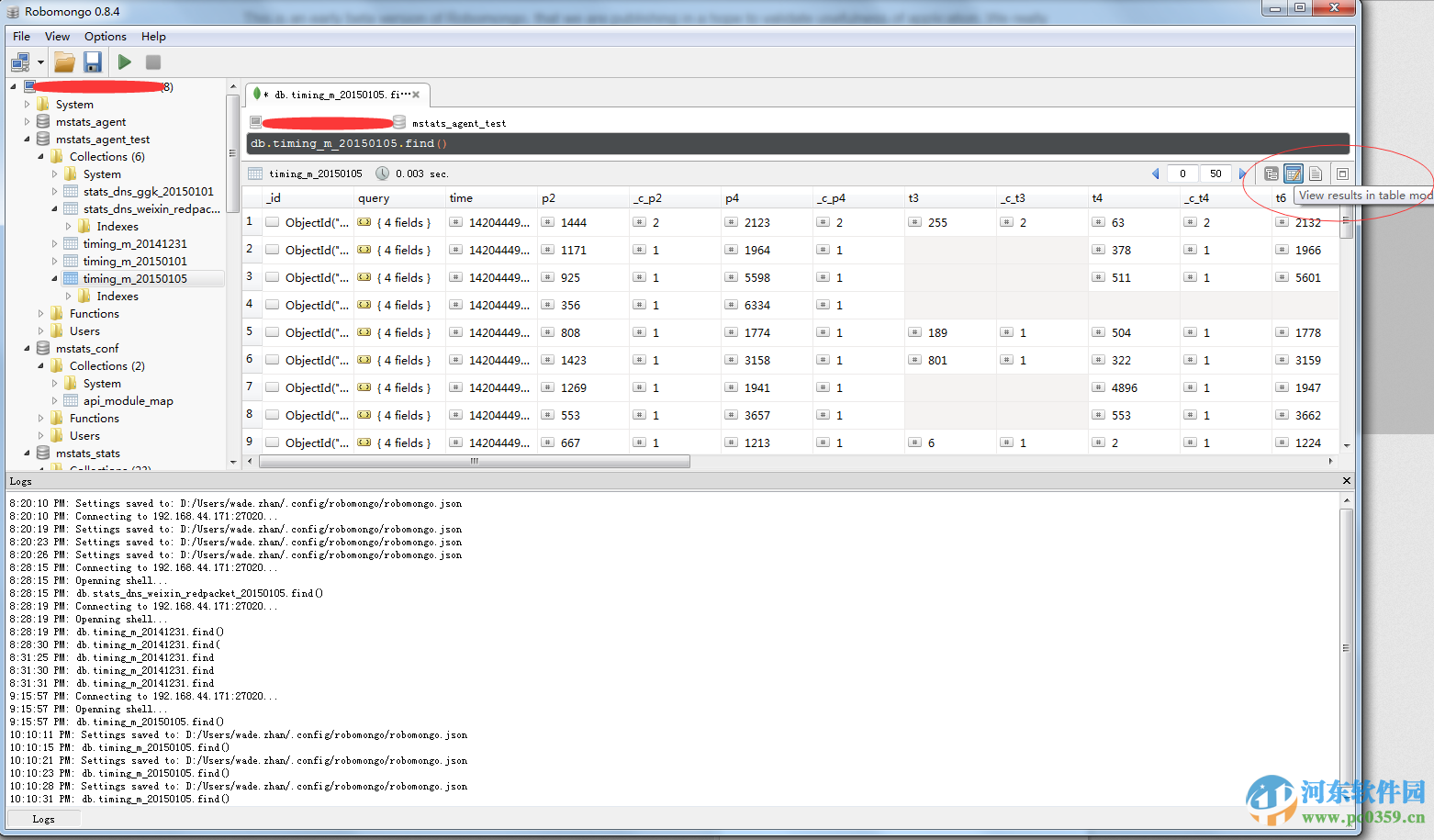Run the query with the execute icon
This screenshot has height=840, width=1434.
click(x=124, y=62)
